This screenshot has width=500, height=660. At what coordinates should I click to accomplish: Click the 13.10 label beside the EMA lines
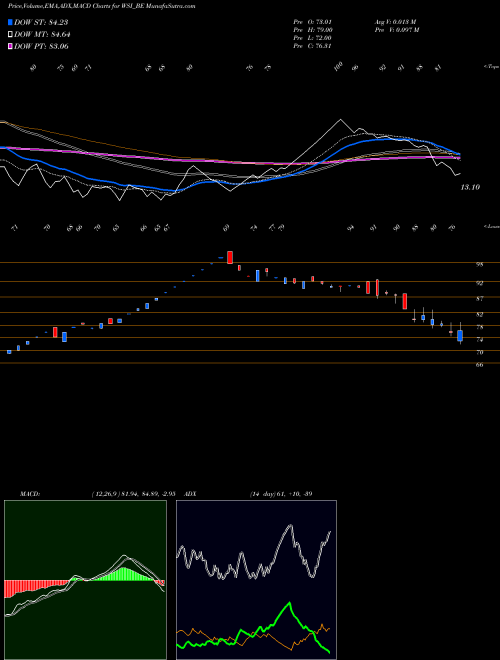(x=470, y=187)
